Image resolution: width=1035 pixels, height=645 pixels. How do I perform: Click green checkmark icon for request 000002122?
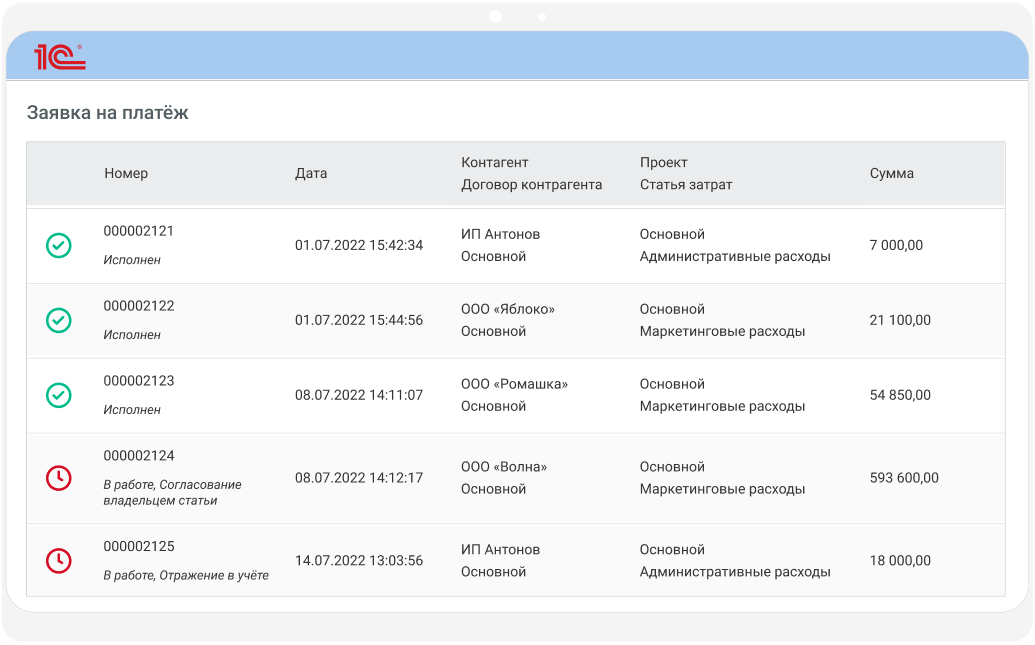pos(59,320)
